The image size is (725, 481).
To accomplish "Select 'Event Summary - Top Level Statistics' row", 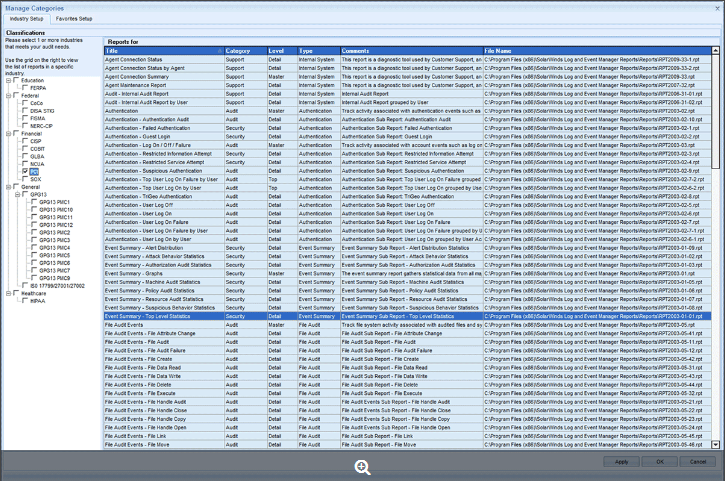I will coord(407,316).
